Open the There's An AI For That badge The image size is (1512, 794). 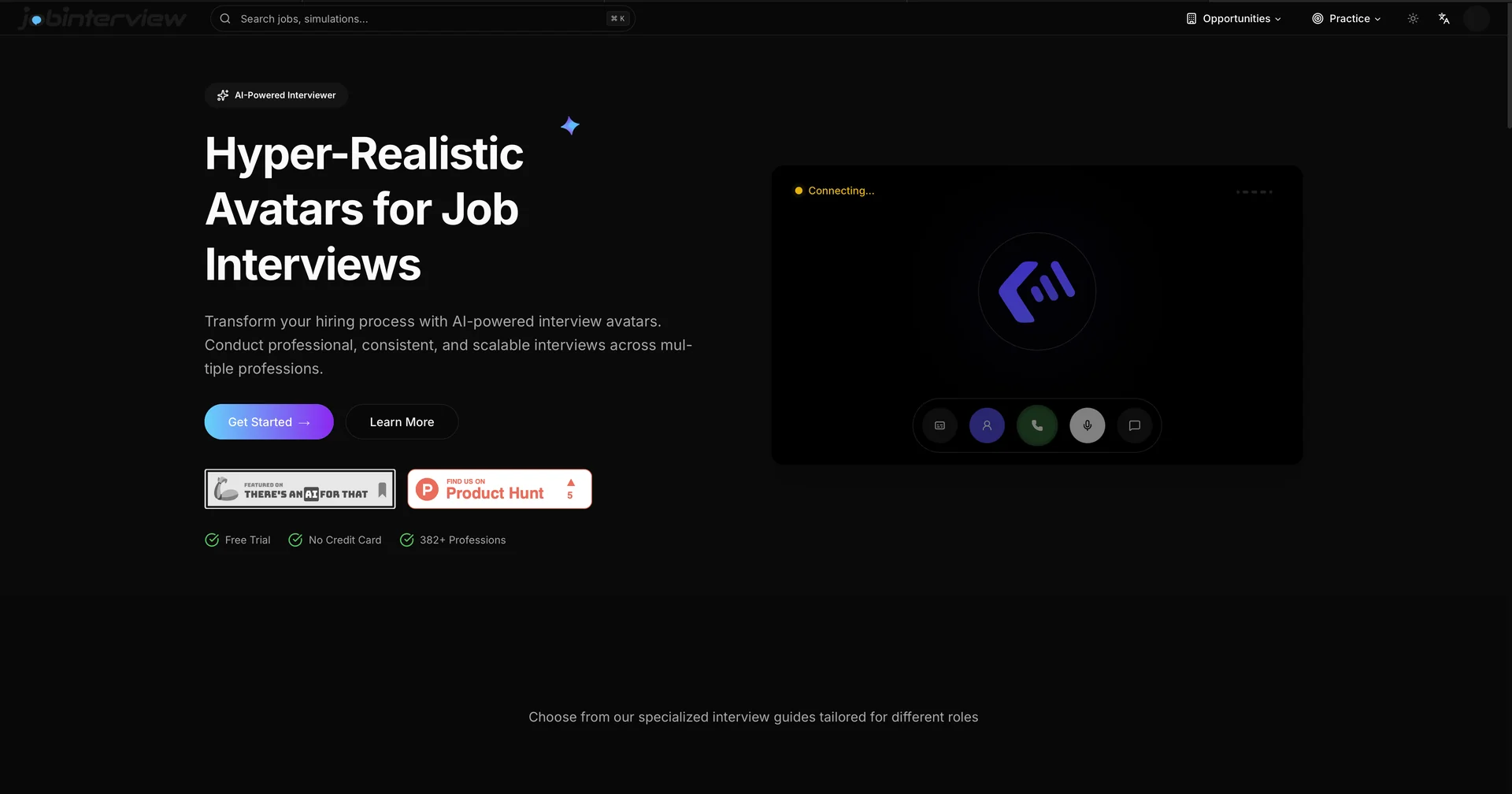(x=300, y=489)
